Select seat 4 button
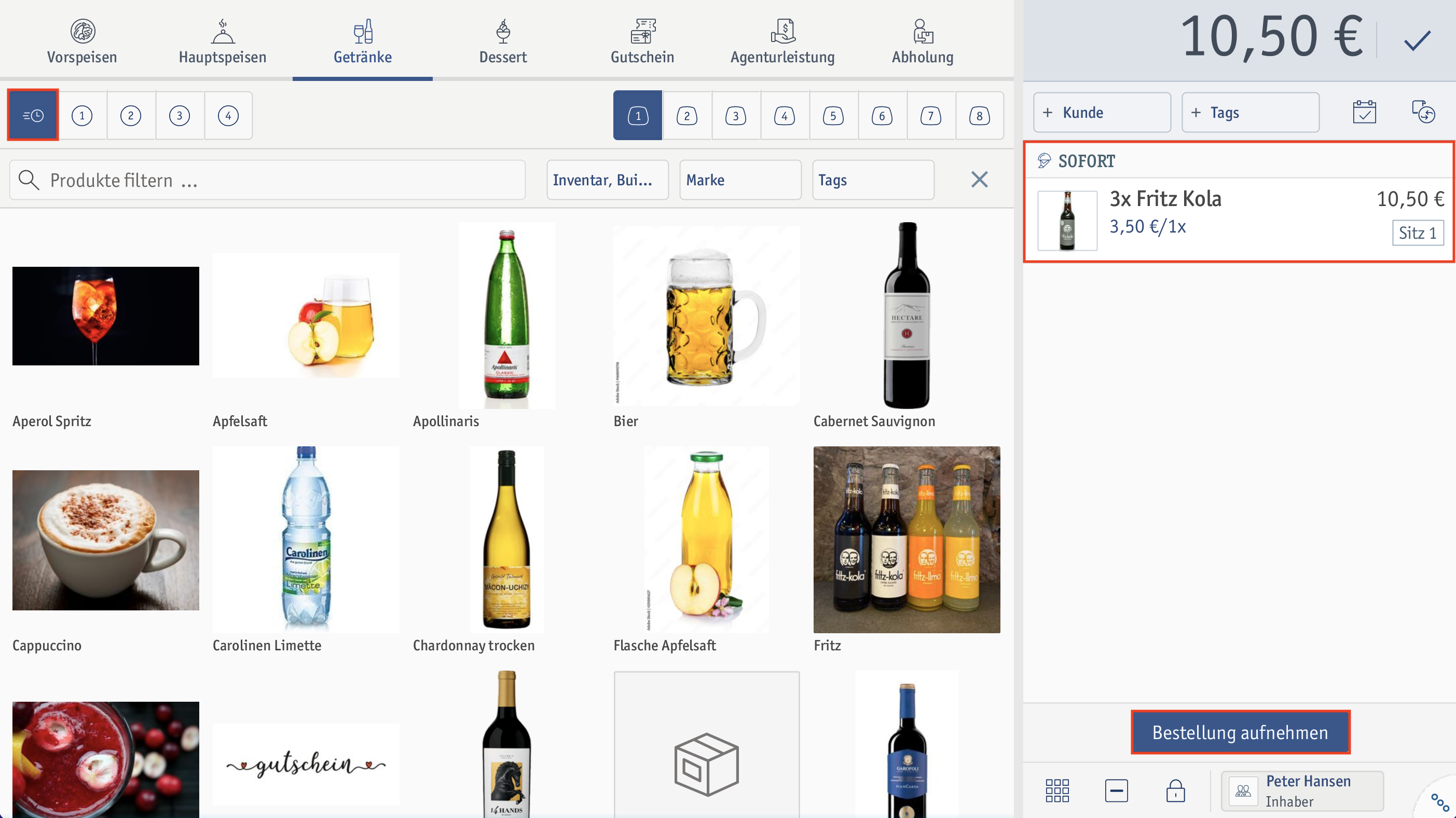1456x818 pixels. click(784, 115)
